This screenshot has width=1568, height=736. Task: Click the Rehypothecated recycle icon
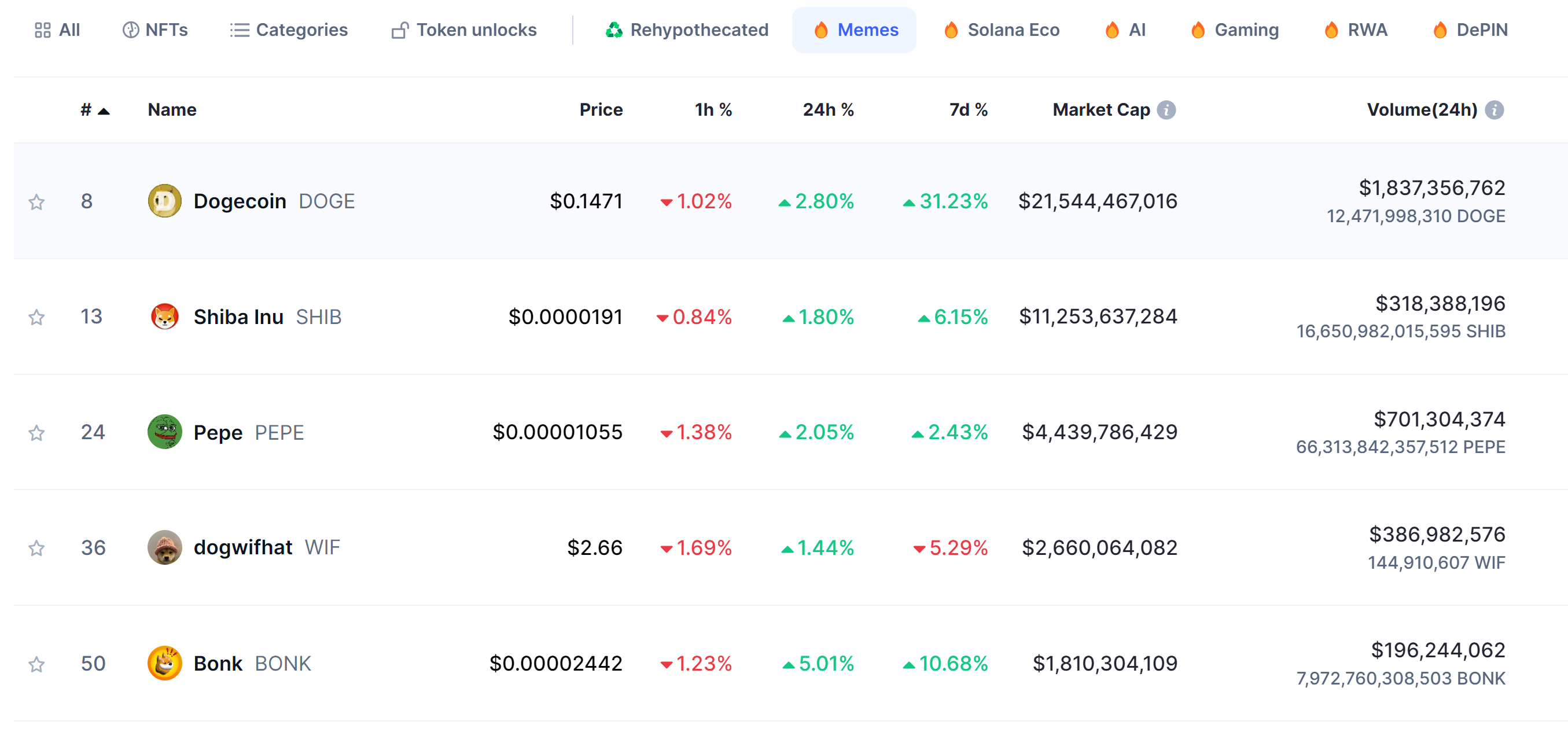[613, 30]
